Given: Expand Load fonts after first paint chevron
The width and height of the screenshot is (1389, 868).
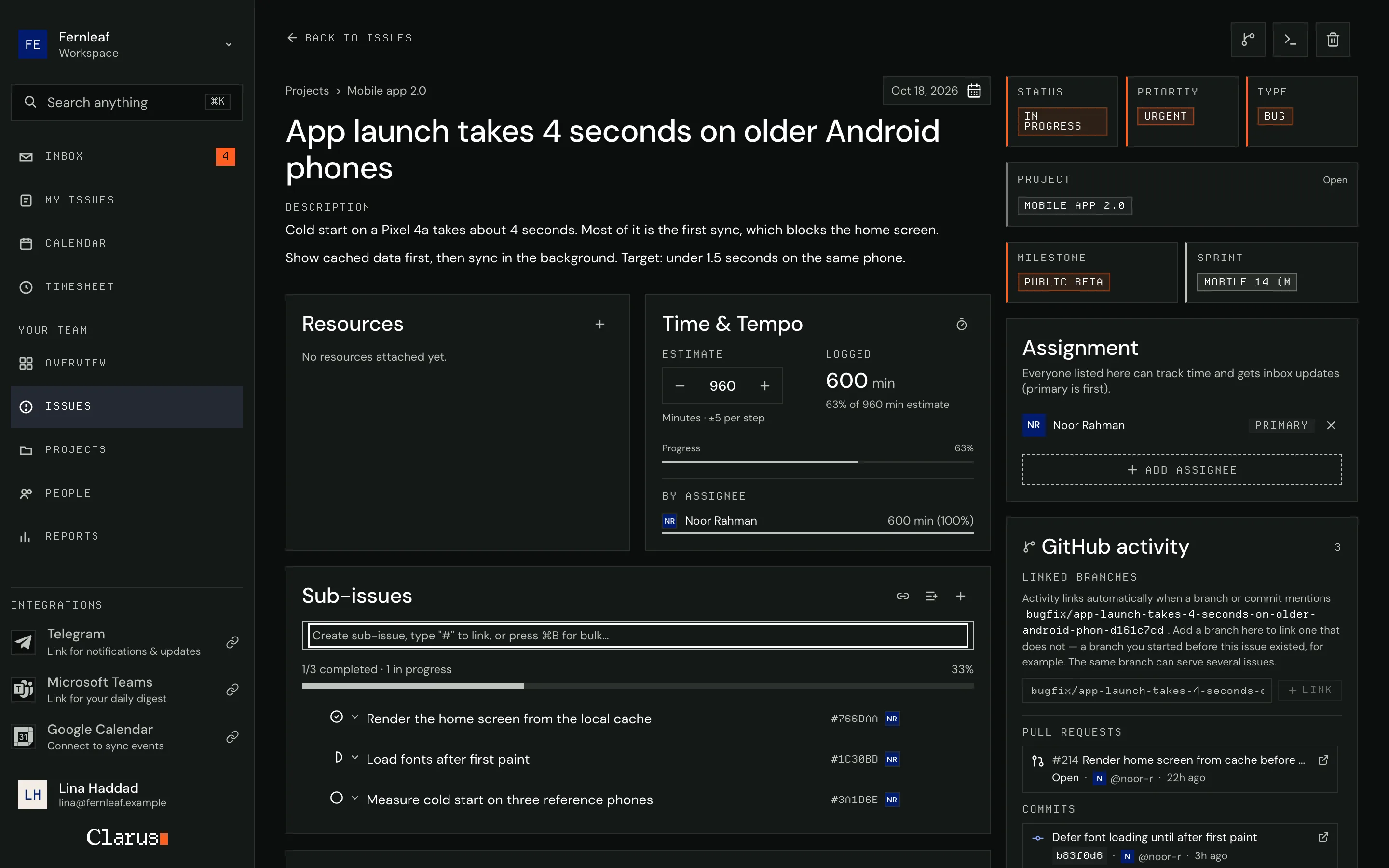Looking at the screenshot, I should [354, 758].
